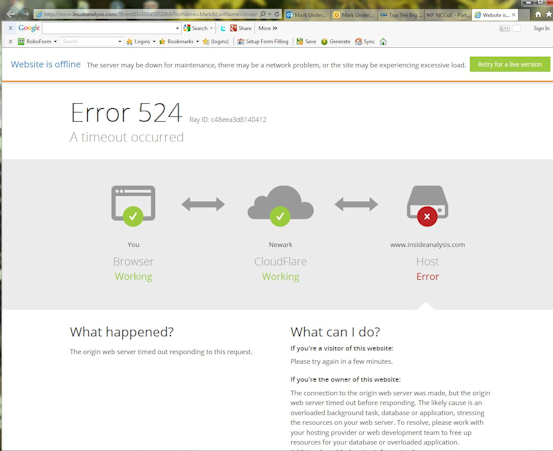The width and height of the screenshot is (553, 451).
Task: Close the Website is... tab
Action: [514, 15]
